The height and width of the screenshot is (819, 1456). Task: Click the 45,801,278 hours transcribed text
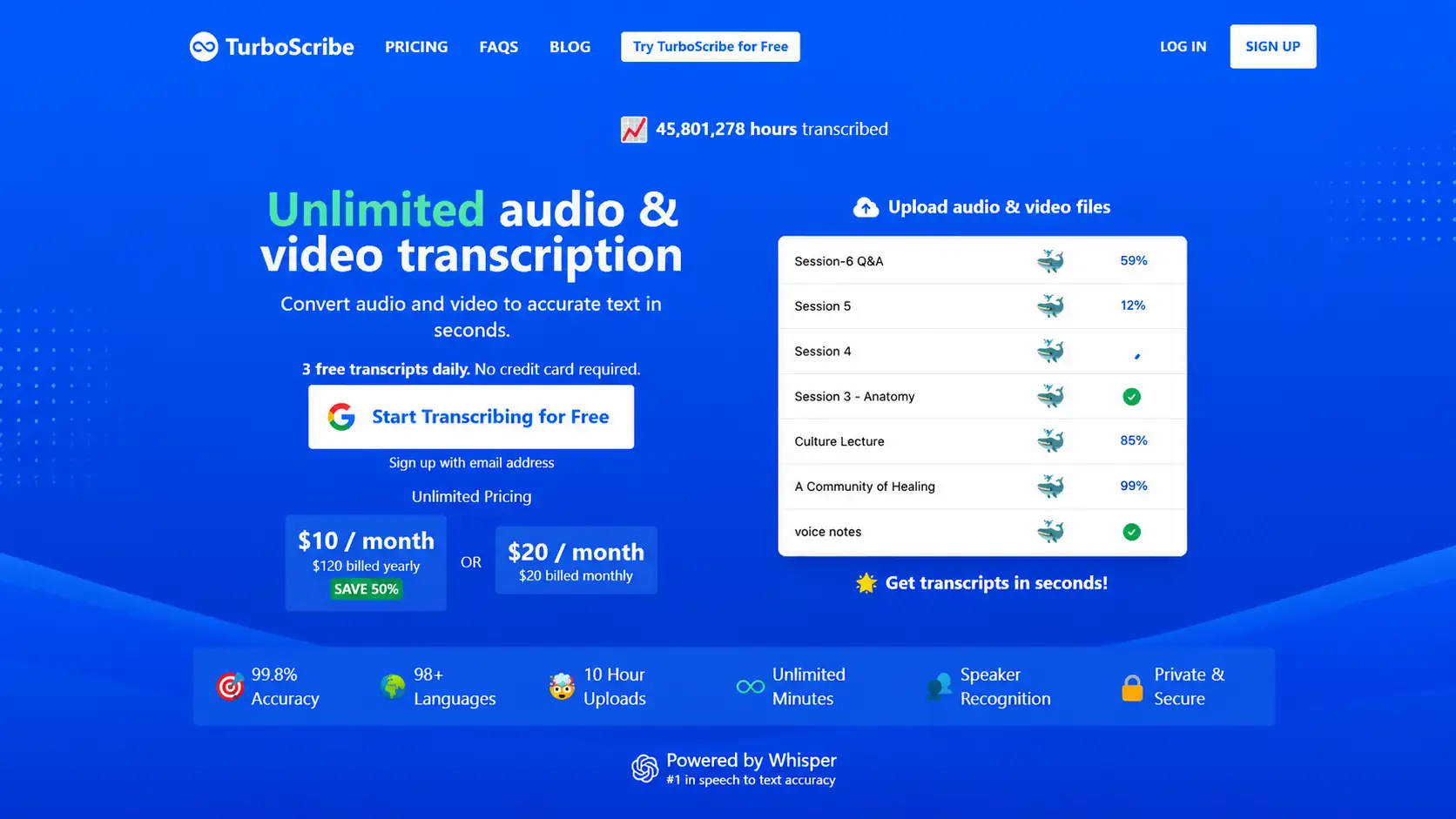[x=772, y=129]
